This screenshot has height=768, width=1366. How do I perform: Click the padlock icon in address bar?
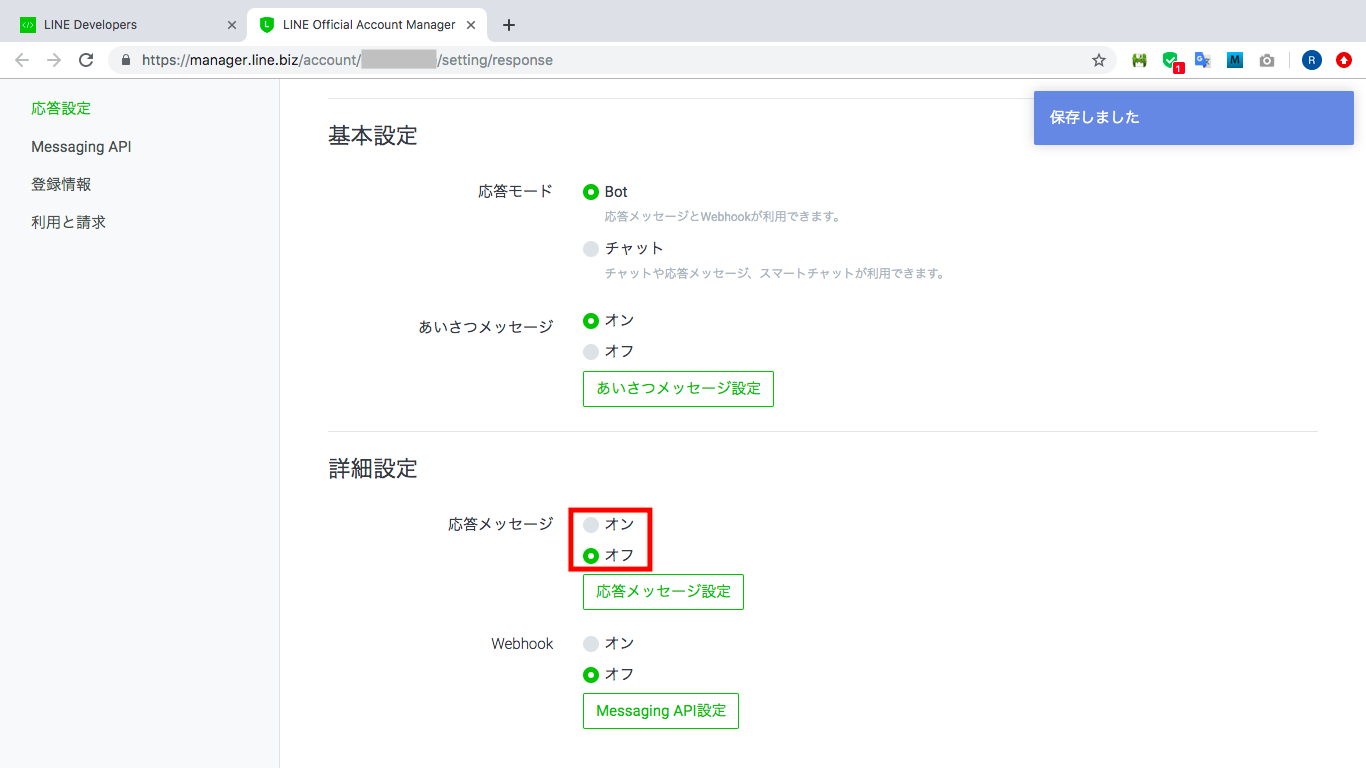[x=126, y=60]
